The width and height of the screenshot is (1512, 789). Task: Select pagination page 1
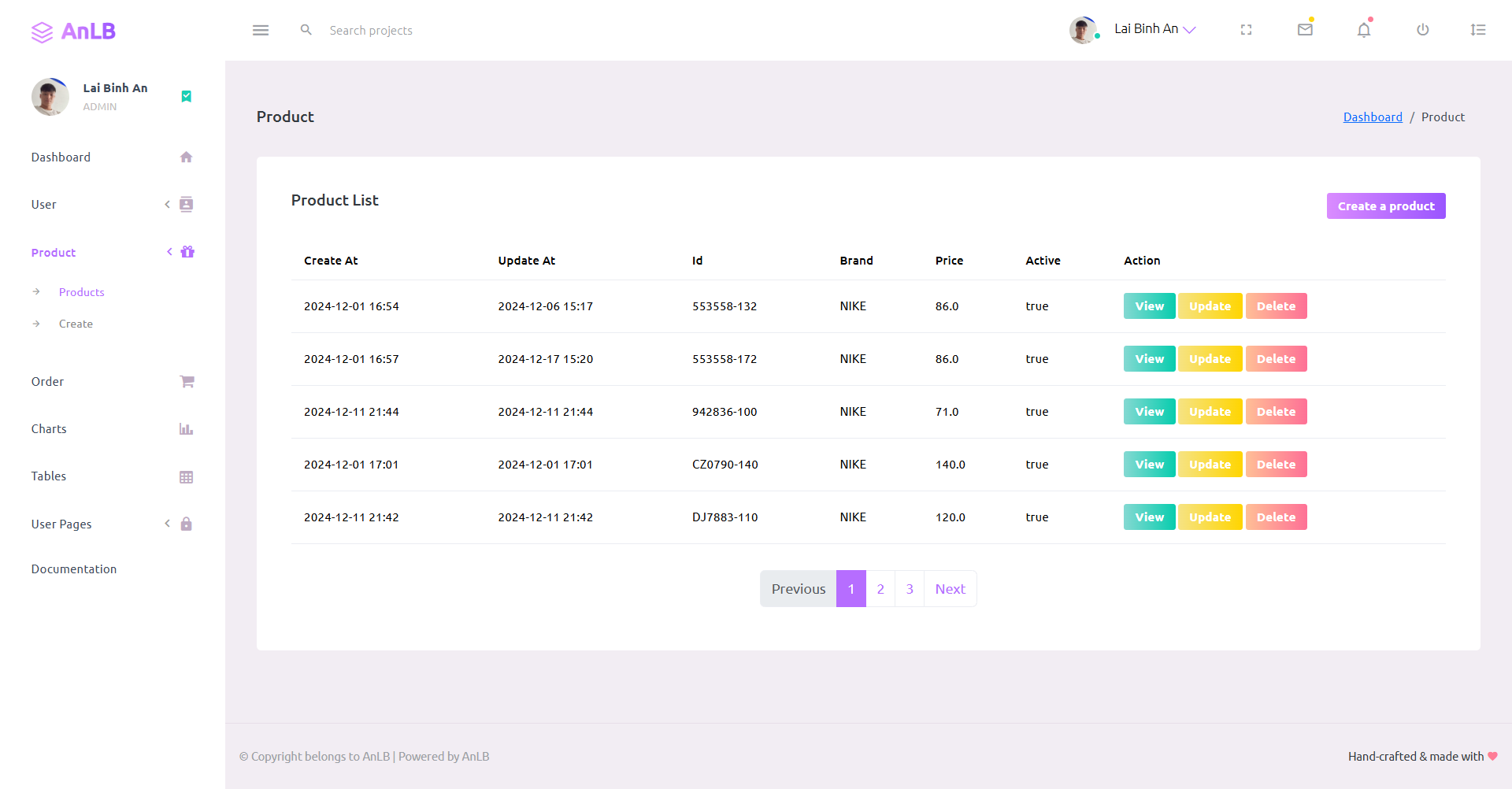coord(851,589)
